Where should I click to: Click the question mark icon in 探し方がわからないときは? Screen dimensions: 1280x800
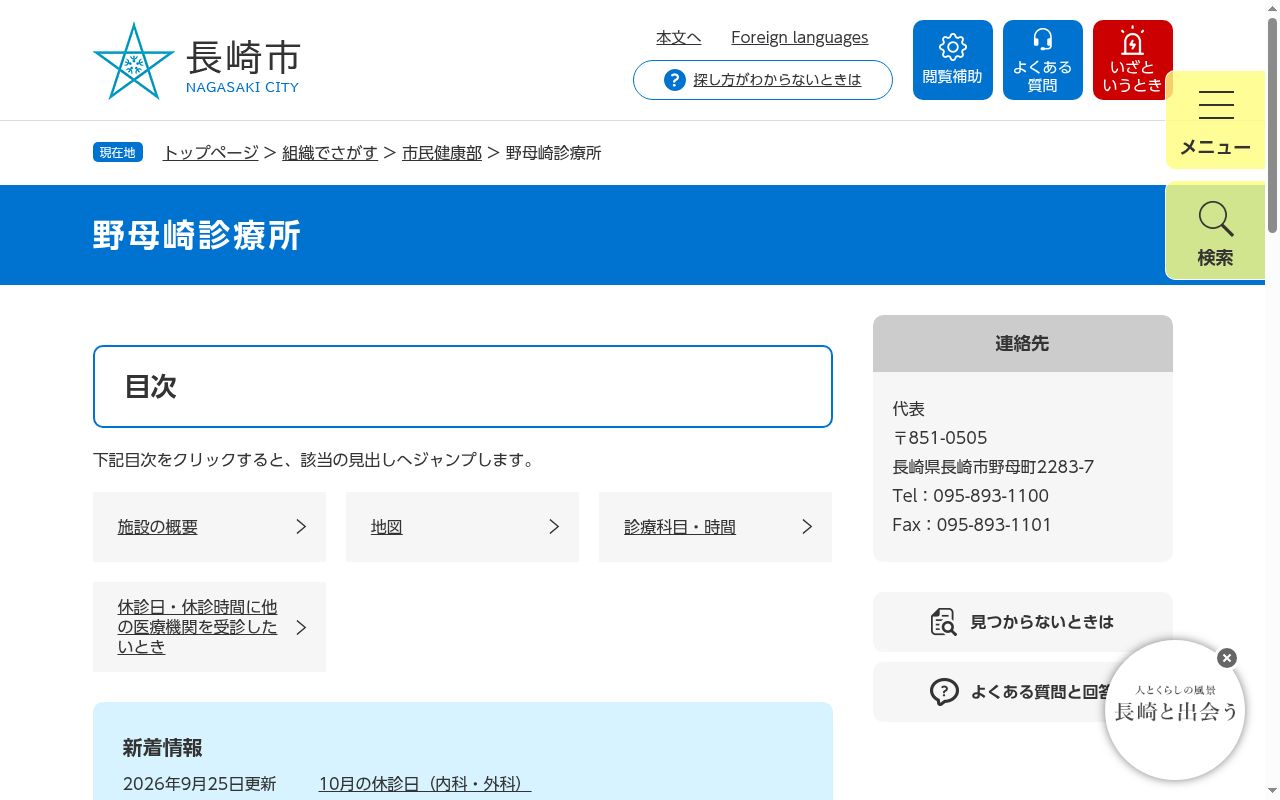(x=675, y=80)
